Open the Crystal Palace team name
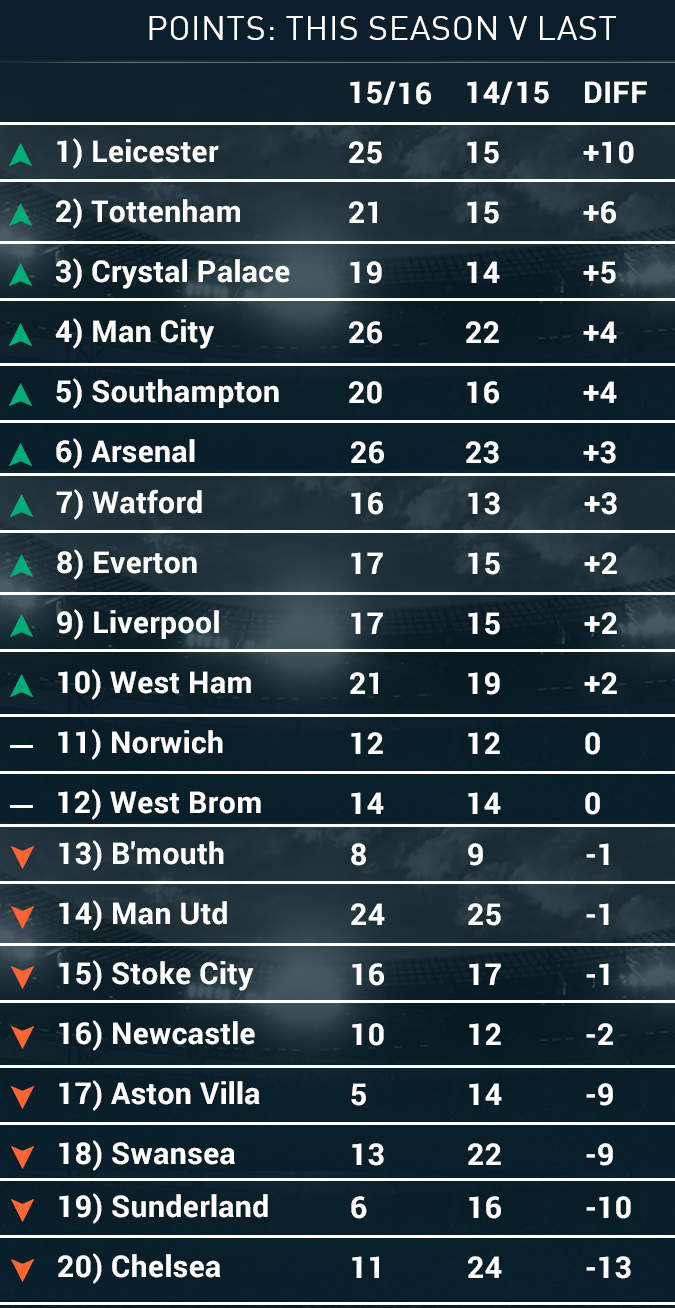Viewport: 675px width, 1308px height. pyautogui.click(x=190, y=272)
